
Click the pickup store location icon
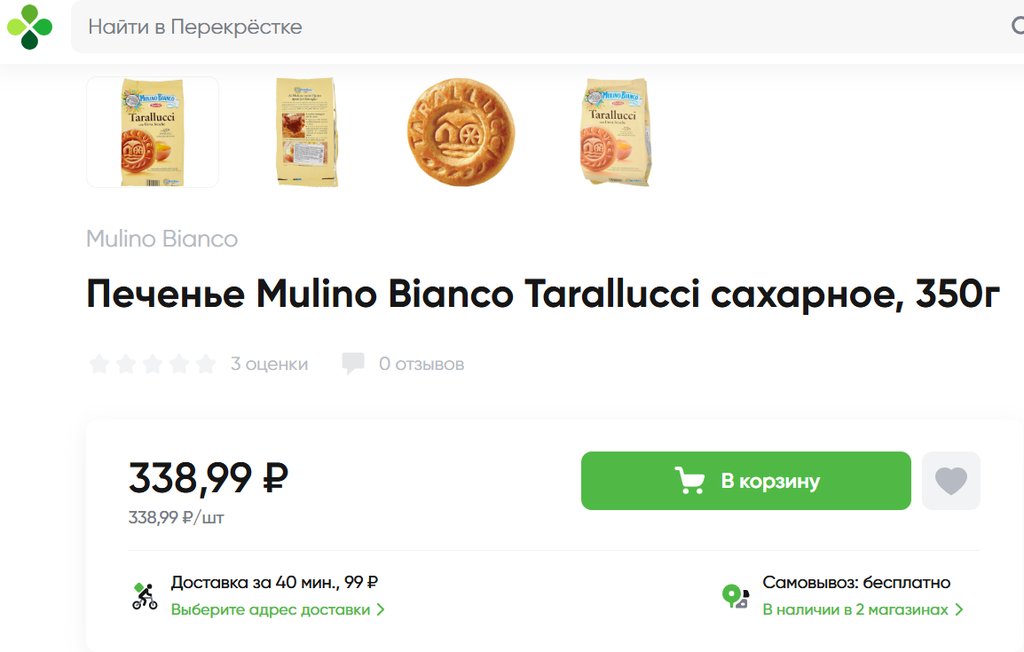[x=736, y=596]
